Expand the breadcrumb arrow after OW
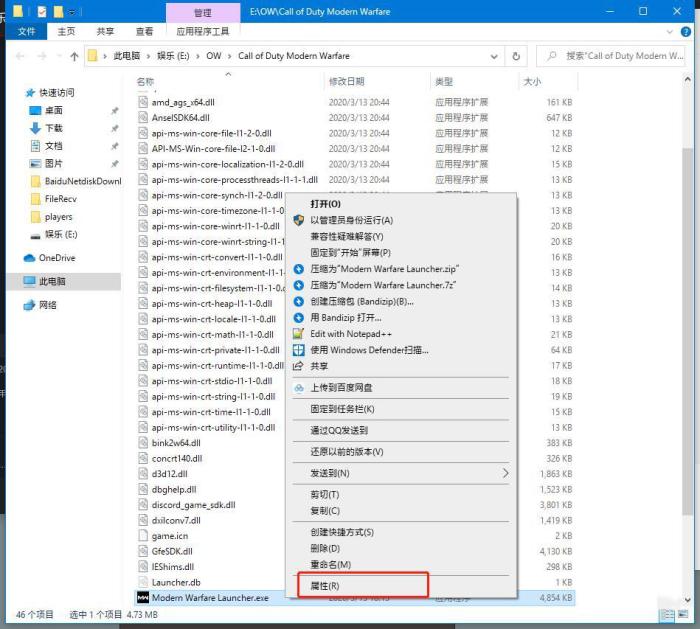The image size is (700, 629). pos(229,56)
